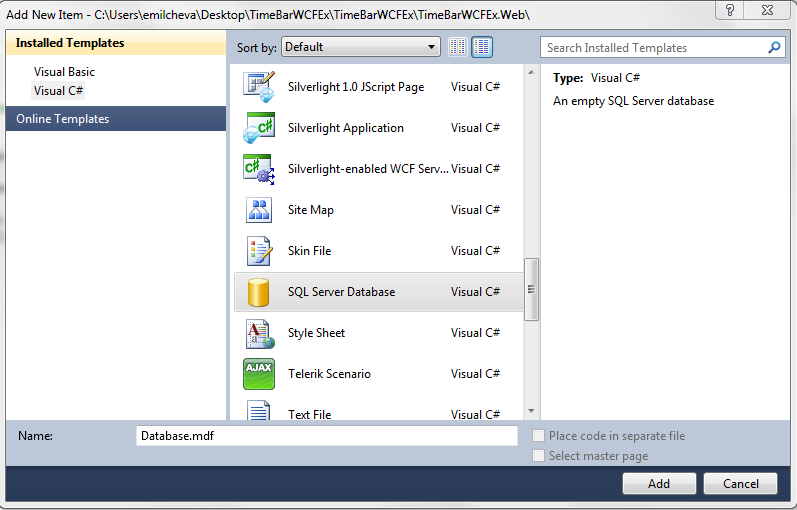Click the Site Map template icon
The height and width of the screenshot is (510, 797).
click(259, 210)
